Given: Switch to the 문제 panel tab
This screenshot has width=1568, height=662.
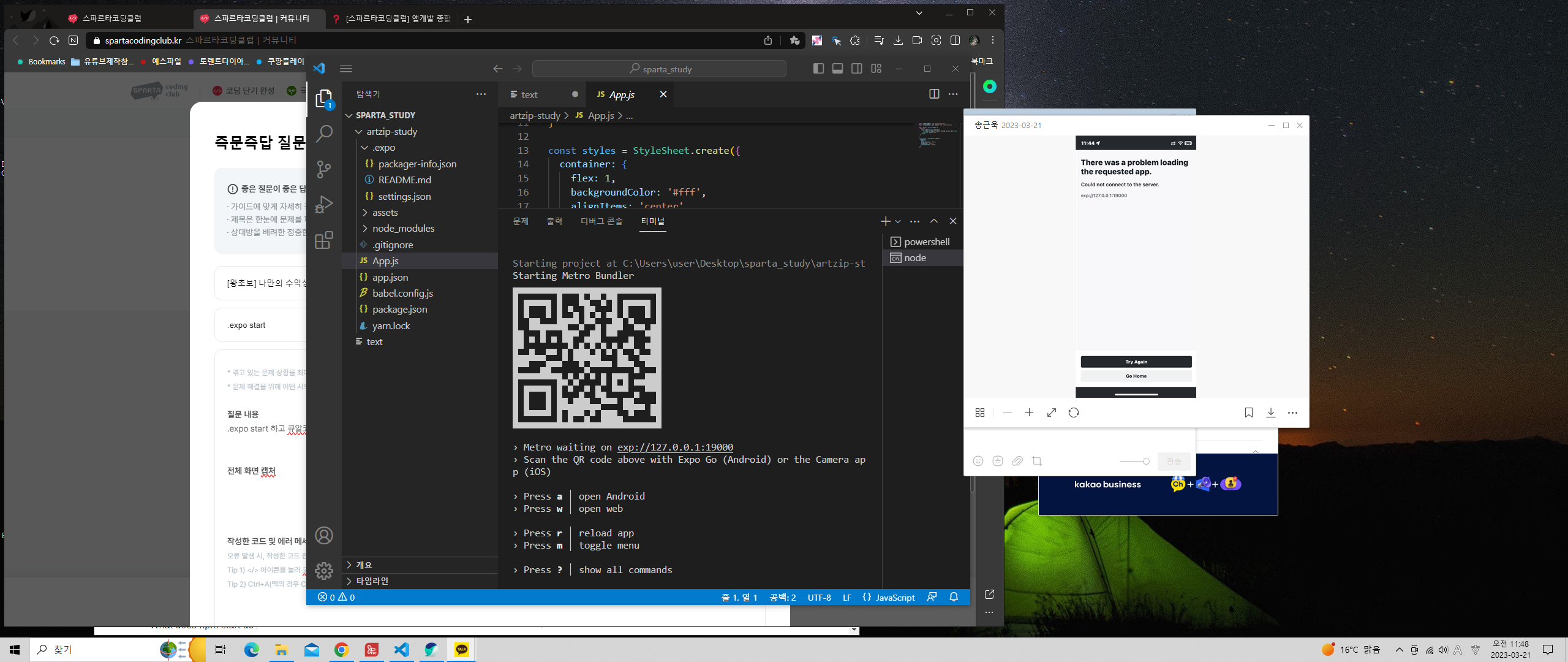Looking at the screenshot, I should [x=521, y=221].
